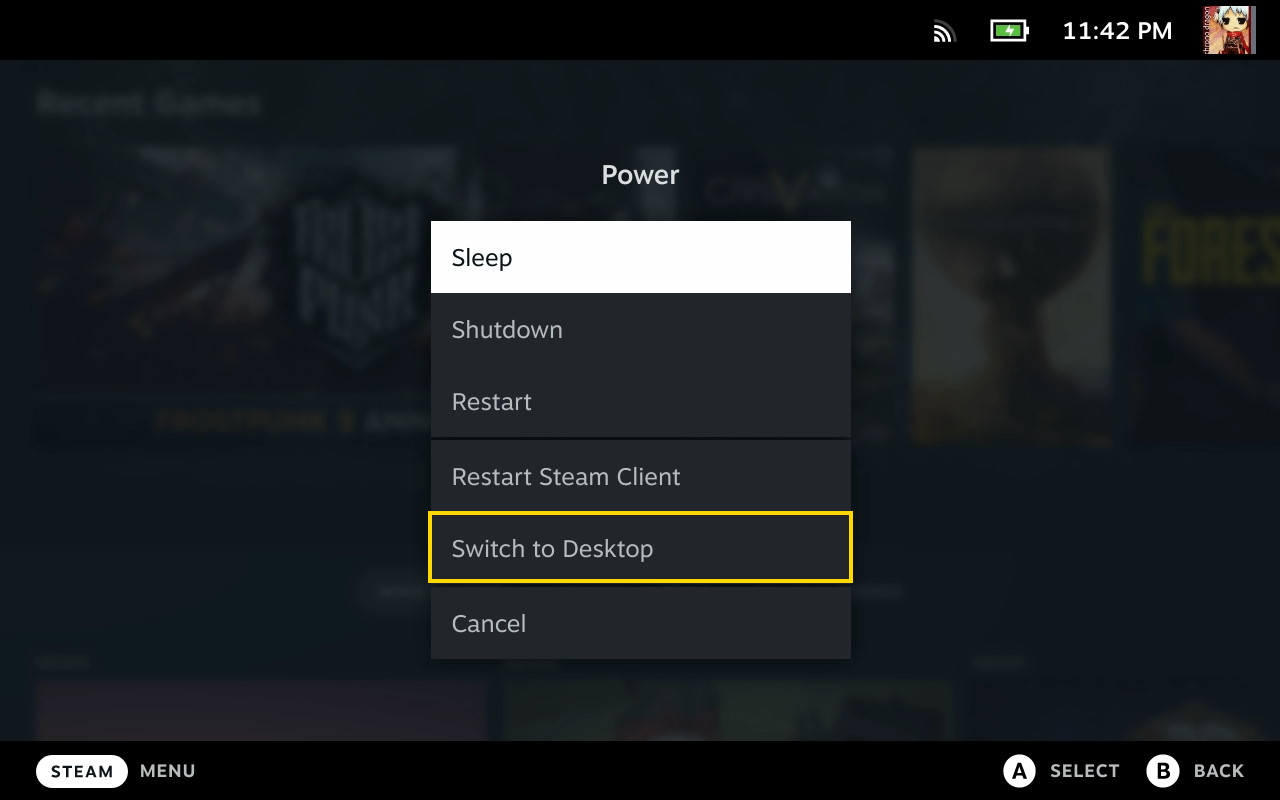Select Switch to Desktop option

(x=641, y=548)
